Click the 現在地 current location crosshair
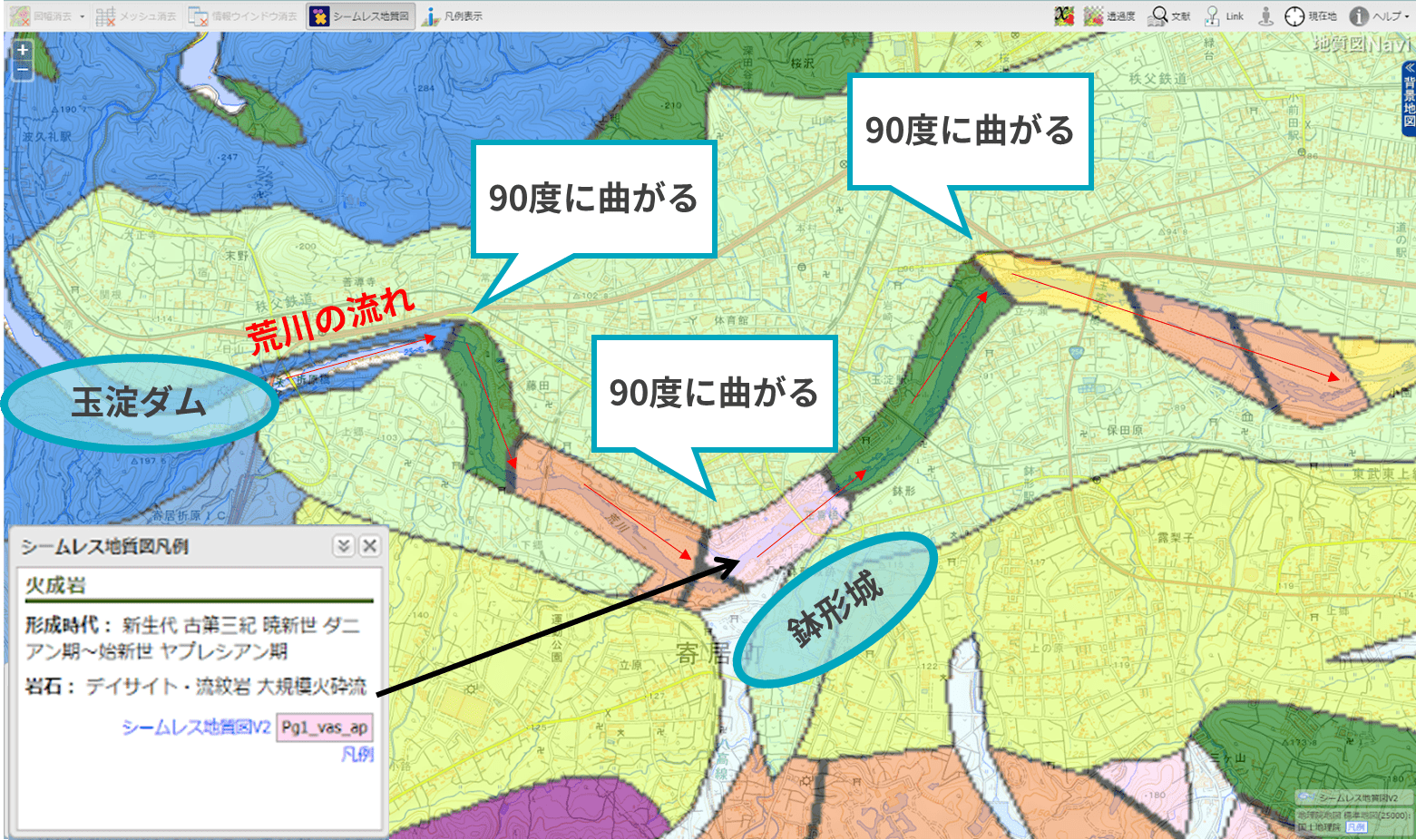 point(1311,16)
